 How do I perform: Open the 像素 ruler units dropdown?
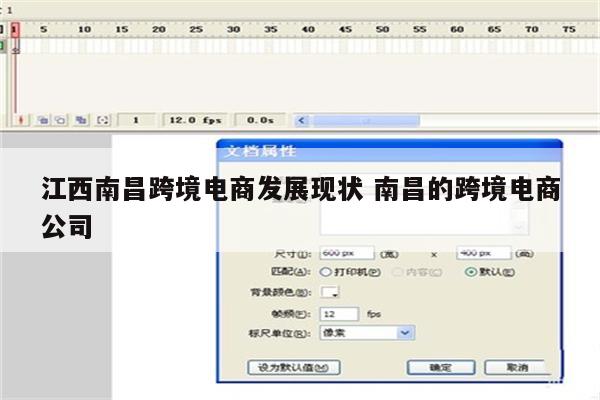pyautogui.click(x=405, y=333)
